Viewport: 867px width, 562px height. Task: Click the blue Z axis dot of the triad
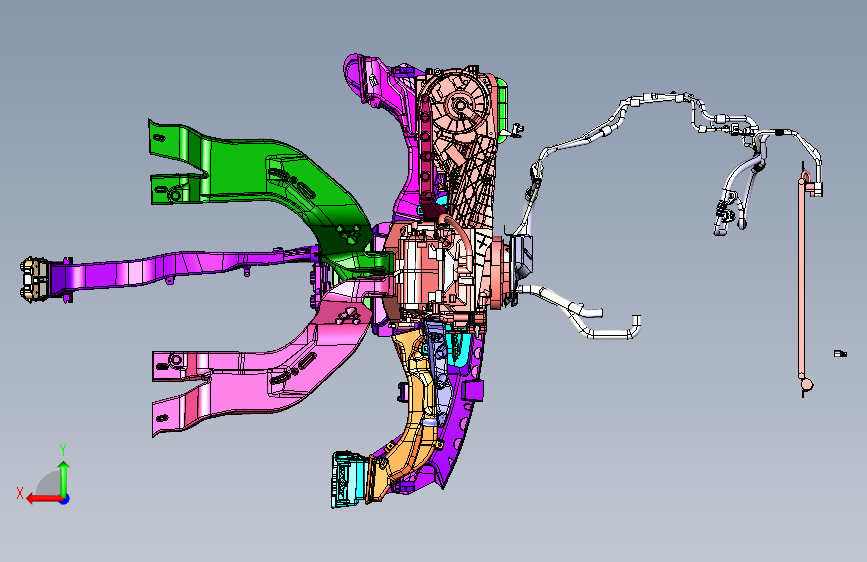[65, 499]
